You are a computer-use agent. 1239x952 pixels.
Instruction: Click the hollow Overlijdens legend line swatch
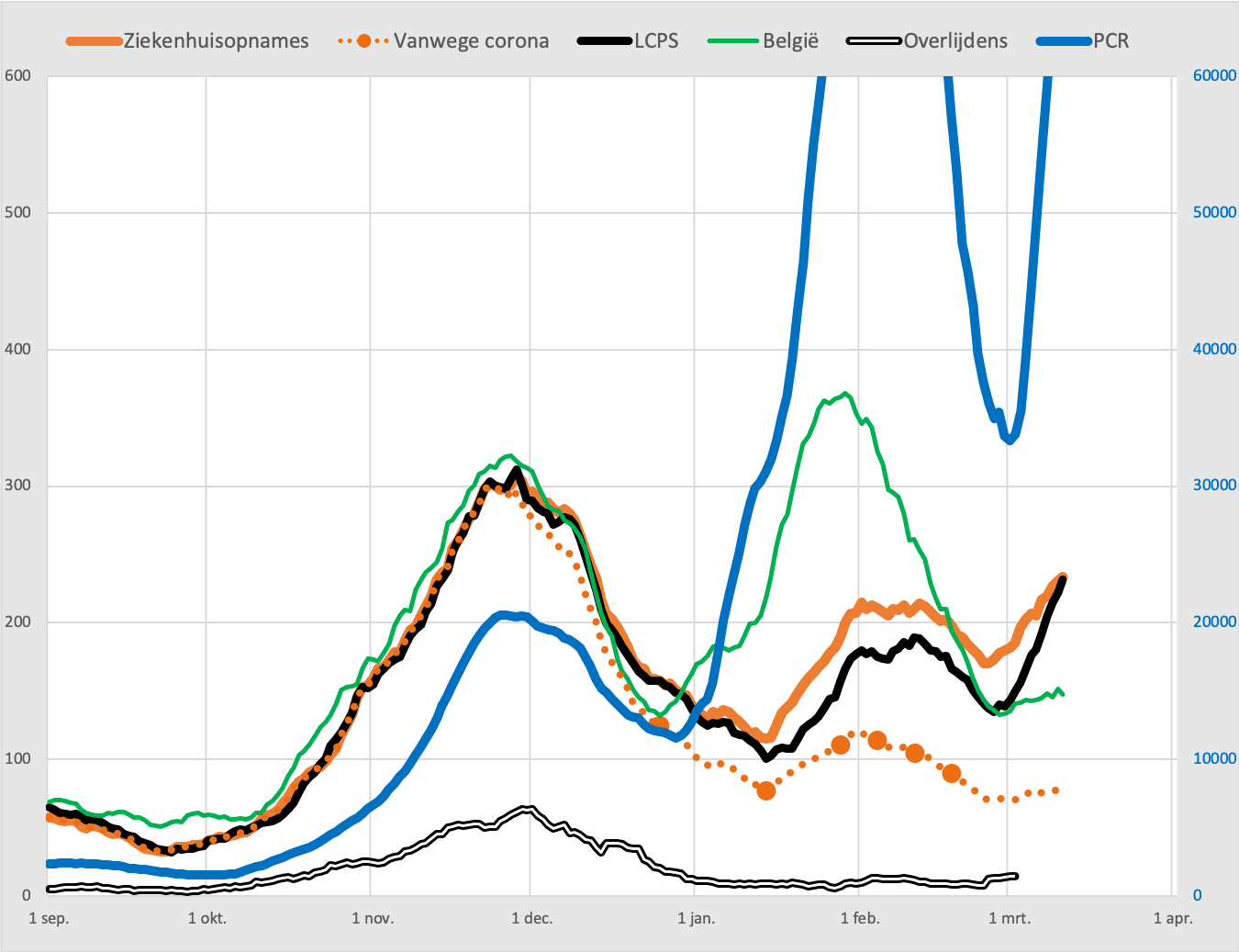[874, 41]
